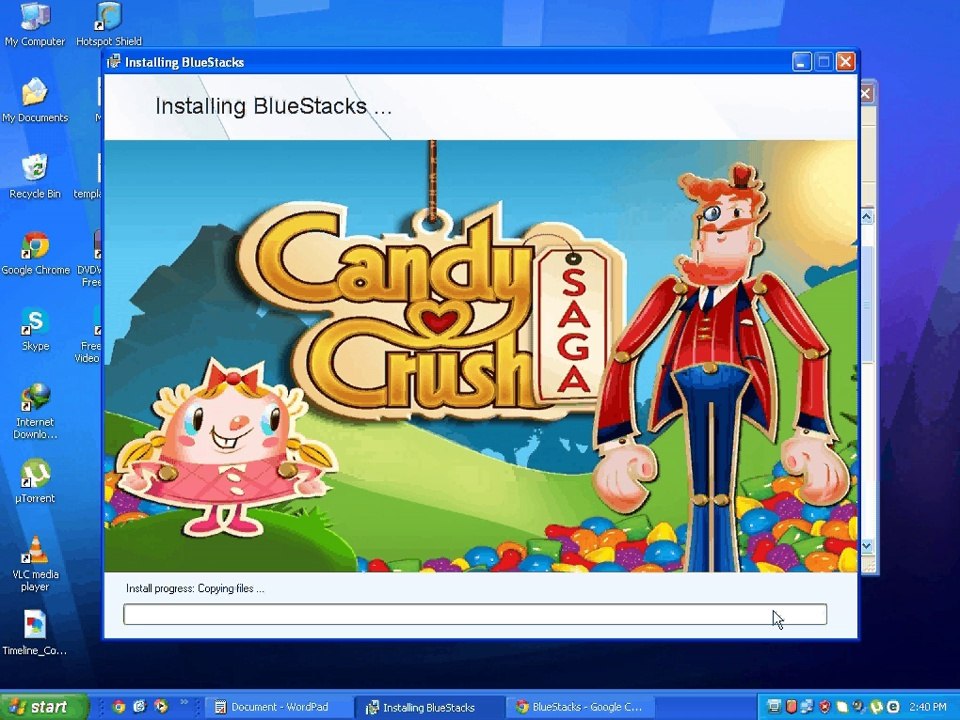Click the media player Quick Launch icon
Screen dimensions: 960x720
click(161, 707)
